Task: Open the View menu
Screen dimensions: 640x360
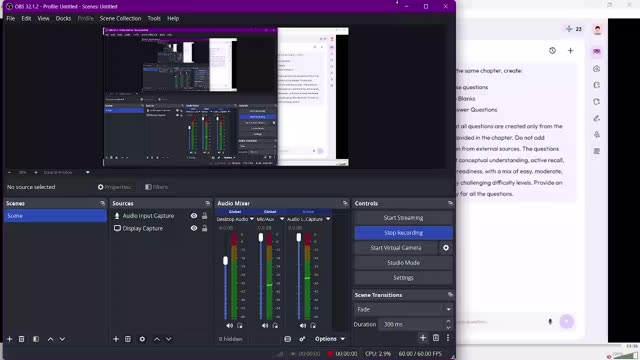Action: click(x=43, y=18)
